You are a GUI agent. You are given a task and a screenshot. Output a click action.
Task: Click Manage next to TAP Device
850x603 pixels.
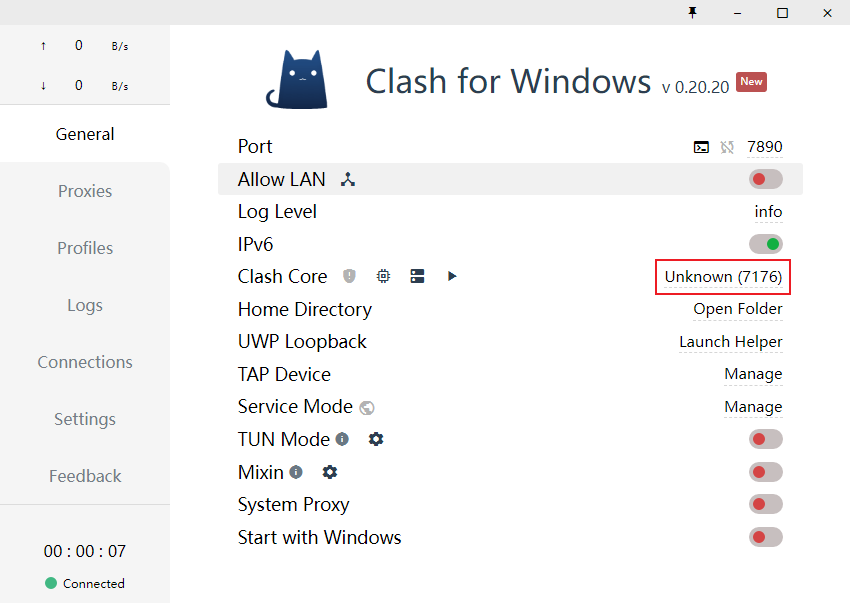753,374
